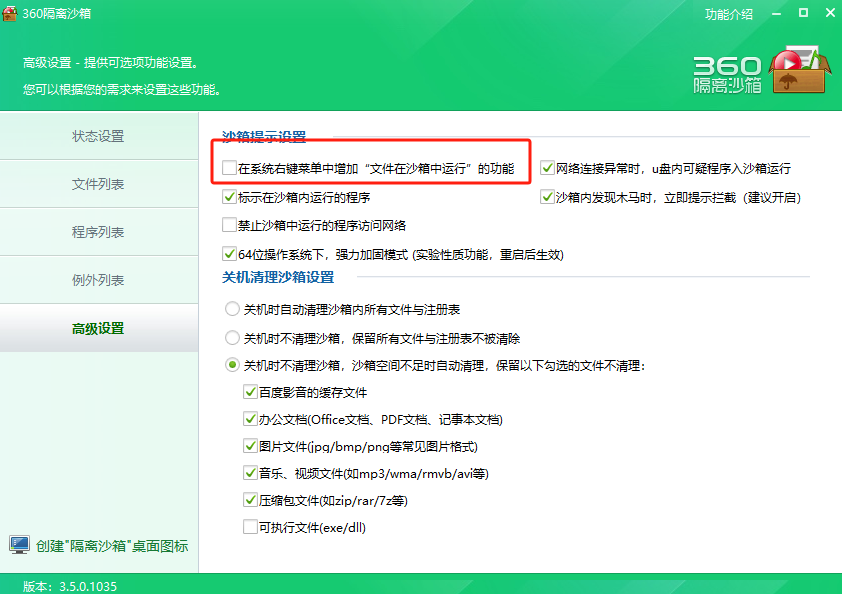Select 关机时自动清理沙箱内所有文件与注册表 radio option

[233, 310]
